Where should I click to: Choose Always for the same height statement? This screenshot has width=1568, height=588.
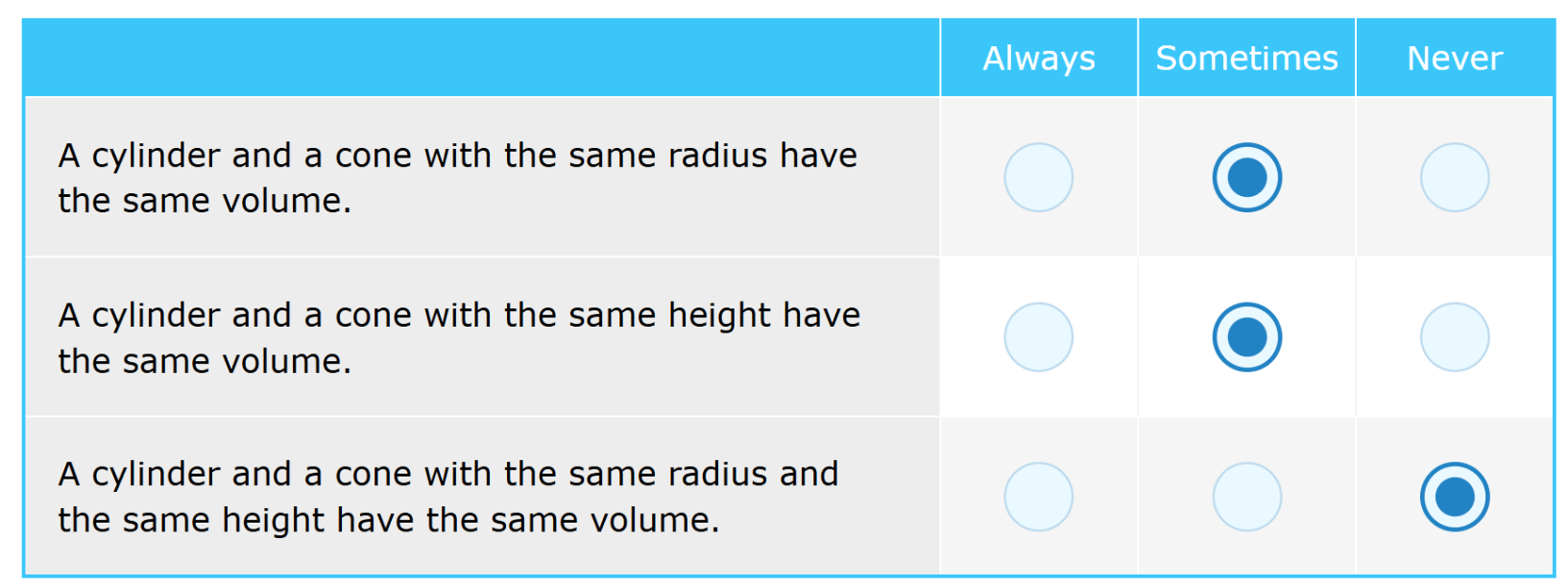1038,337
